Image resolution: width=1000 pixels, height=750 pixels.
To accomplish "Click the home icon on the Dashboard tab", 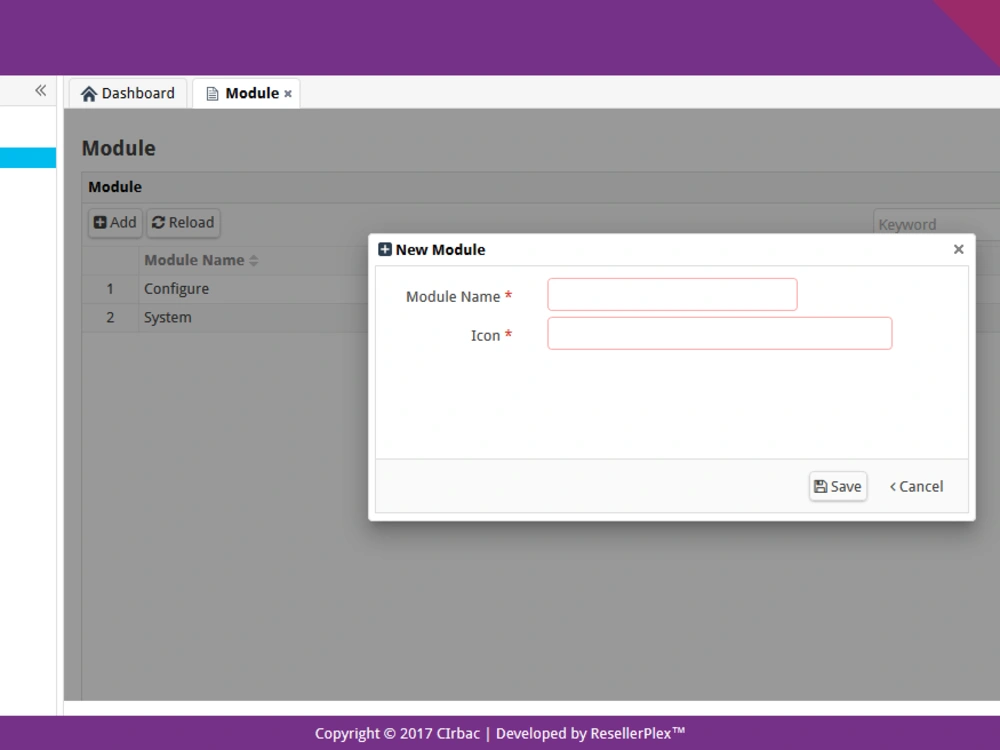I will (90, 93).
